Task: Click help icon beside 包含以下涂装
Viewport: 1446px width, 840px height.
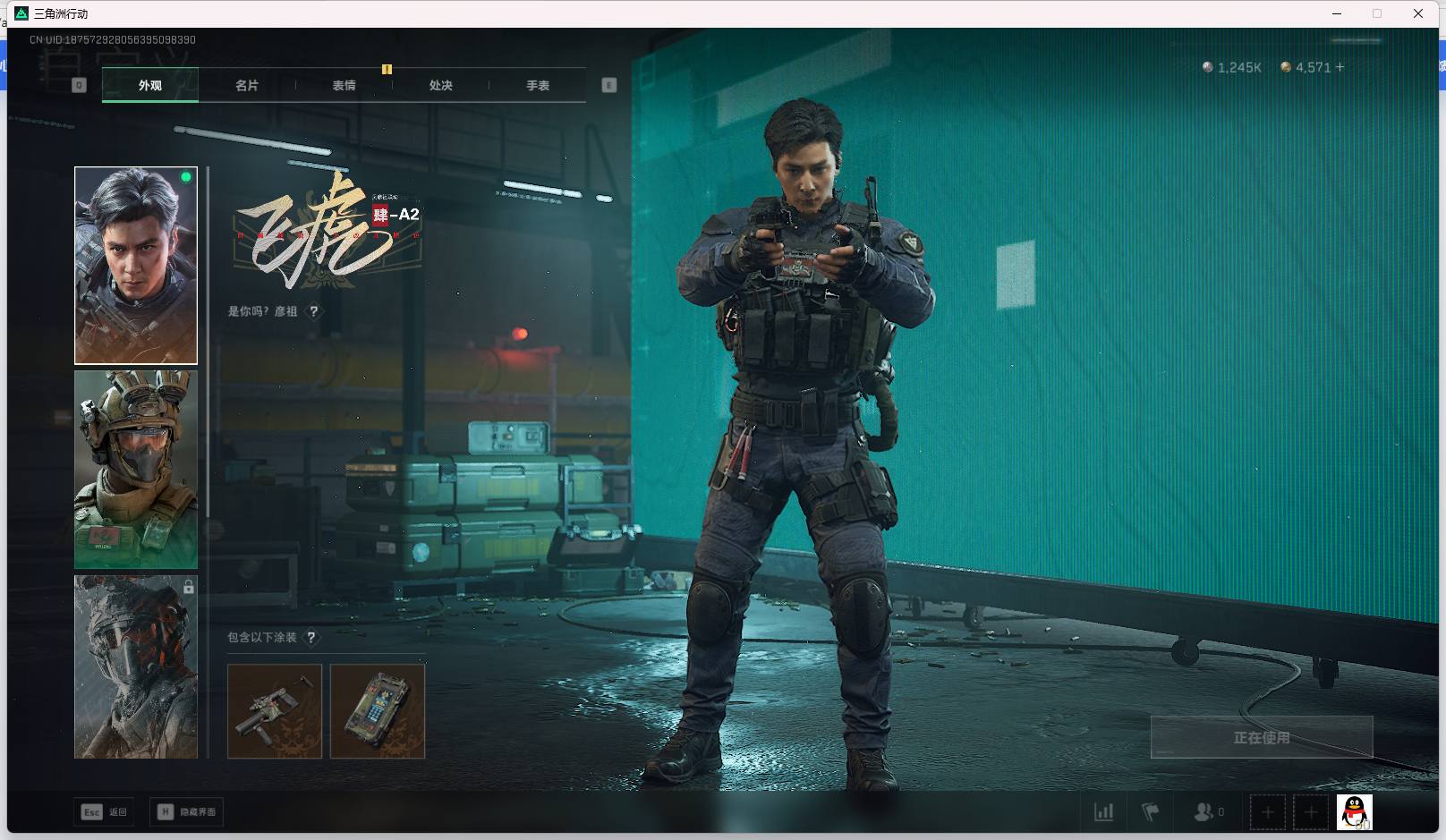Action: [311, 638]
